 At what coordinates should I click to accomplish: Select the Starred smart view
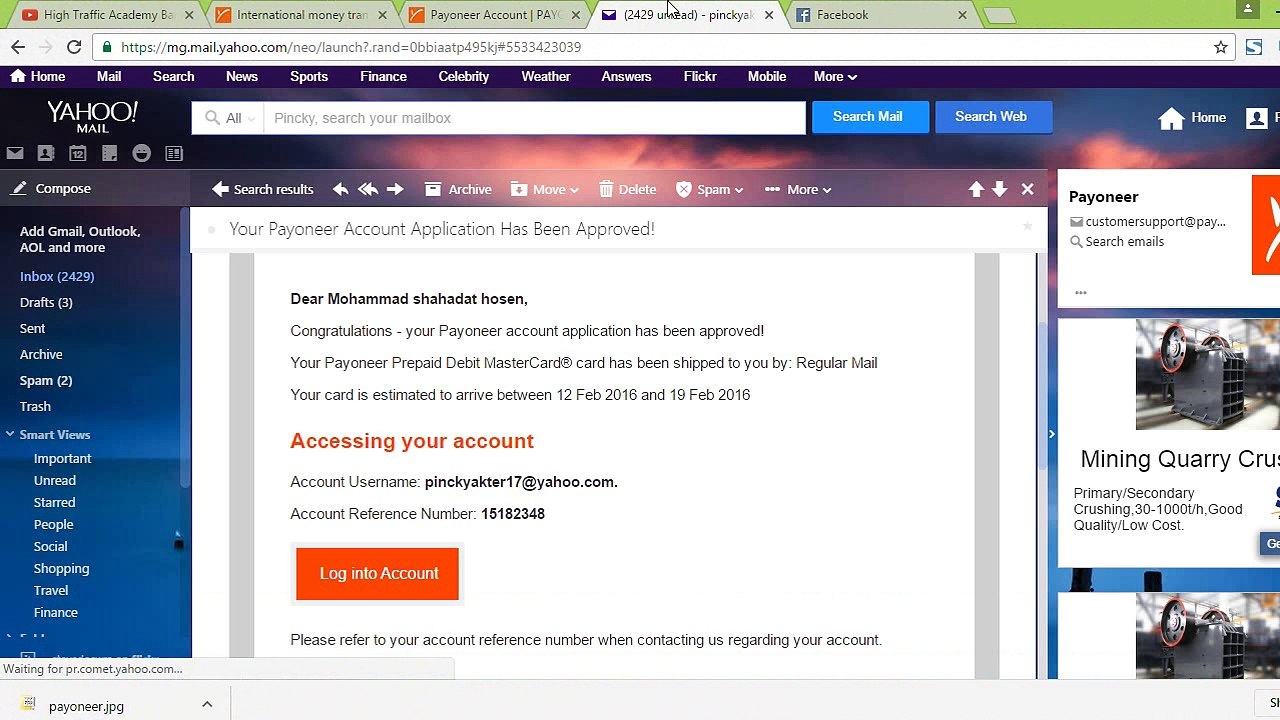pyautogui.click(x=54, y=502)
